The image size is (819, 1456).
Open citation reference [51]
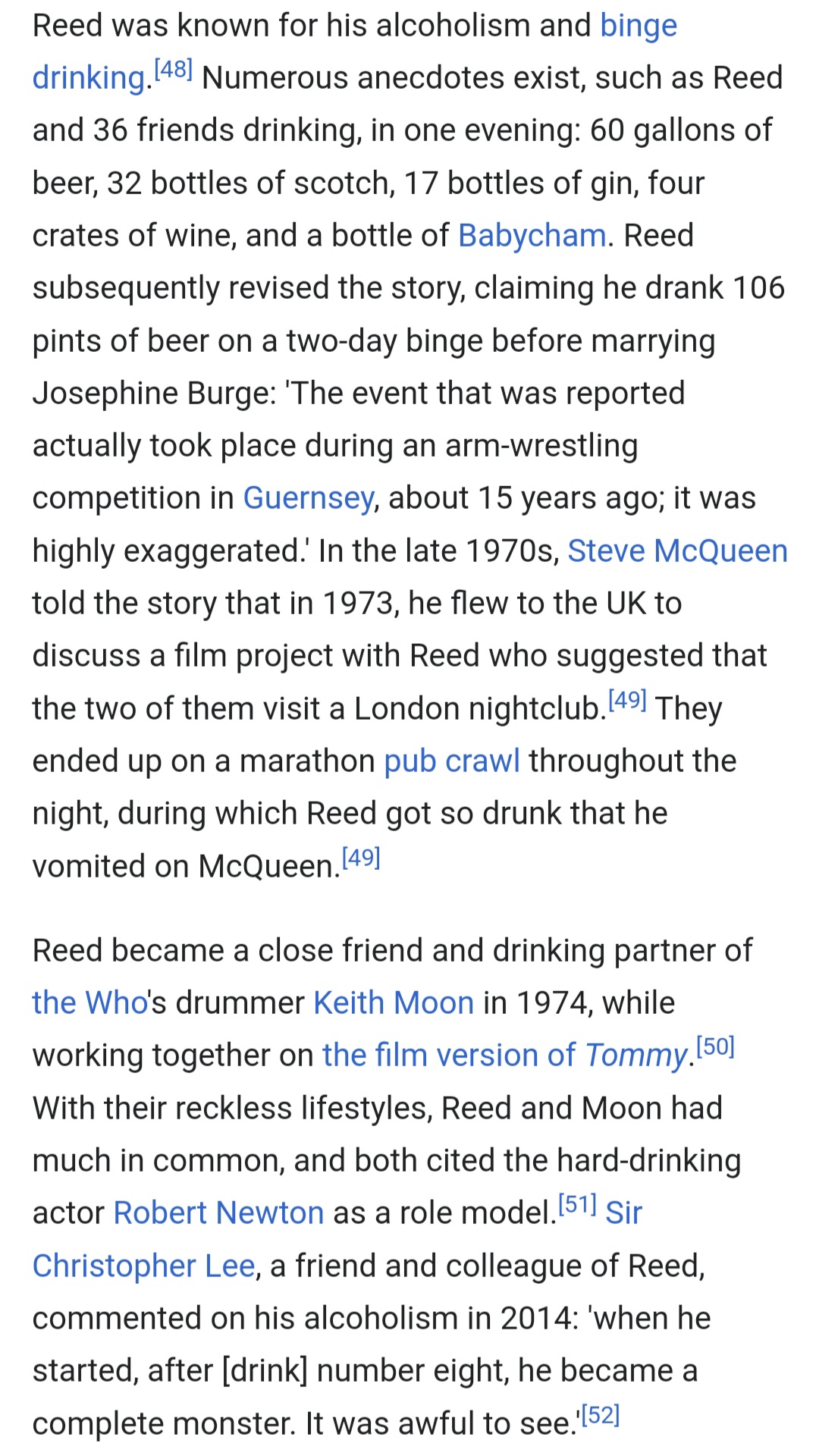[577, 1204]
